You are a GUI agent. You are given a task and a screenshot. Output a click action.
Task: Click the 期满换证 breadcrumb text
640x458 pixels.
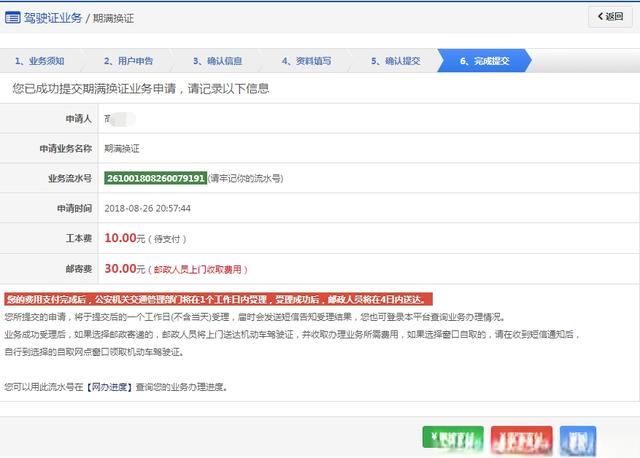(113, 18)
